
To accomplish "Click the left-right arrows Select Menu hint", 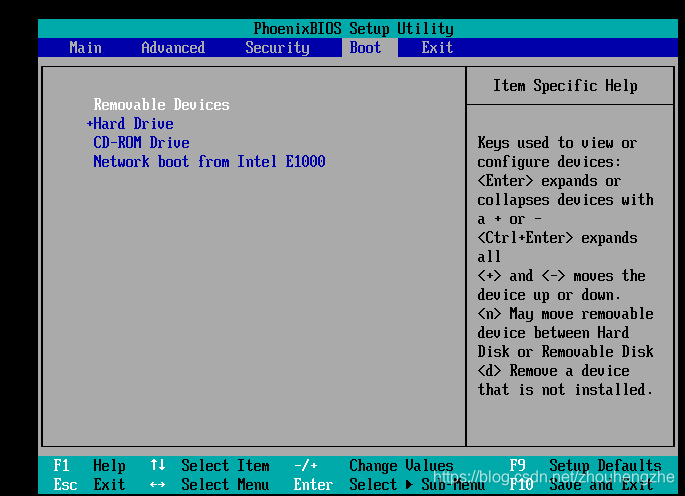I will pyautogui.click(x=210, y=484).
